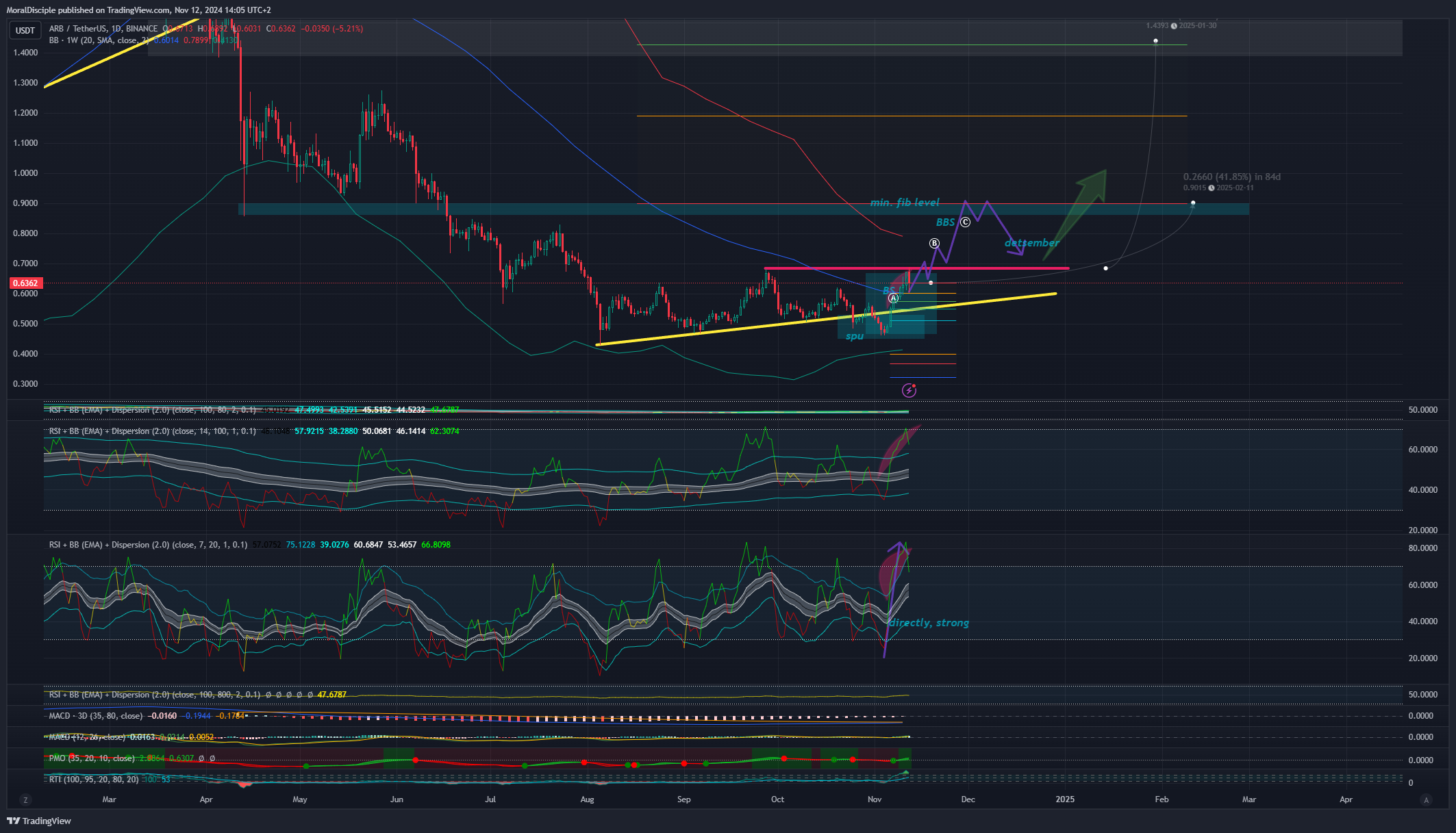Click the MACD (12, 26, close) legend
The height and width of the screenshot is (833, 1456).
[x=87, y=737]
